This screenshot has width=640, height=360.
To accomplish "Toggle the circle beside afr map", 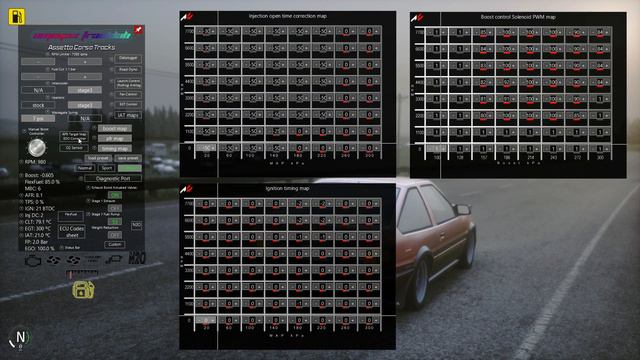I will click(x=94, y=138).
